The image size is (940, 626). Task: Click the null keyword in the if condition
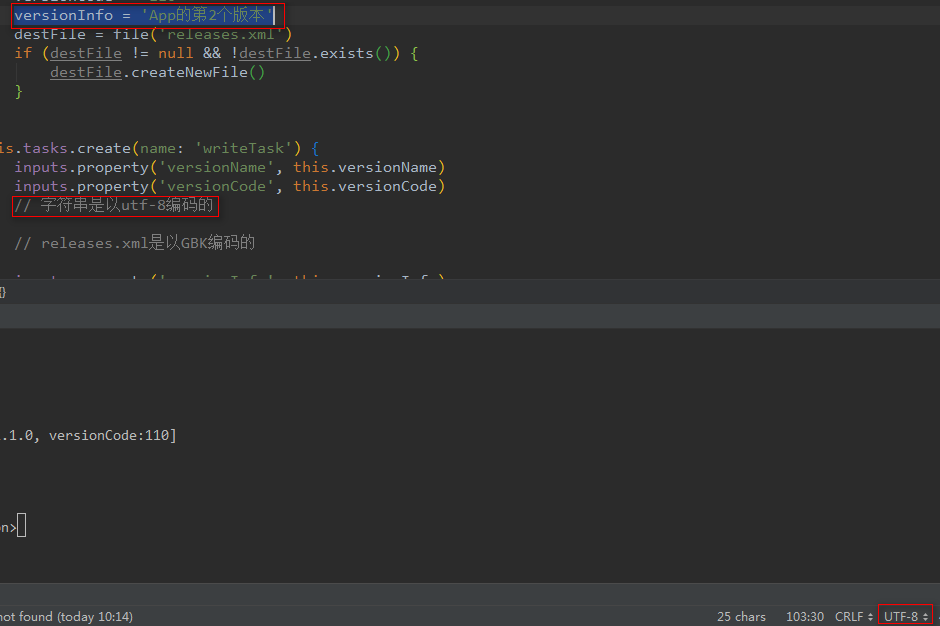pos(175,53)
